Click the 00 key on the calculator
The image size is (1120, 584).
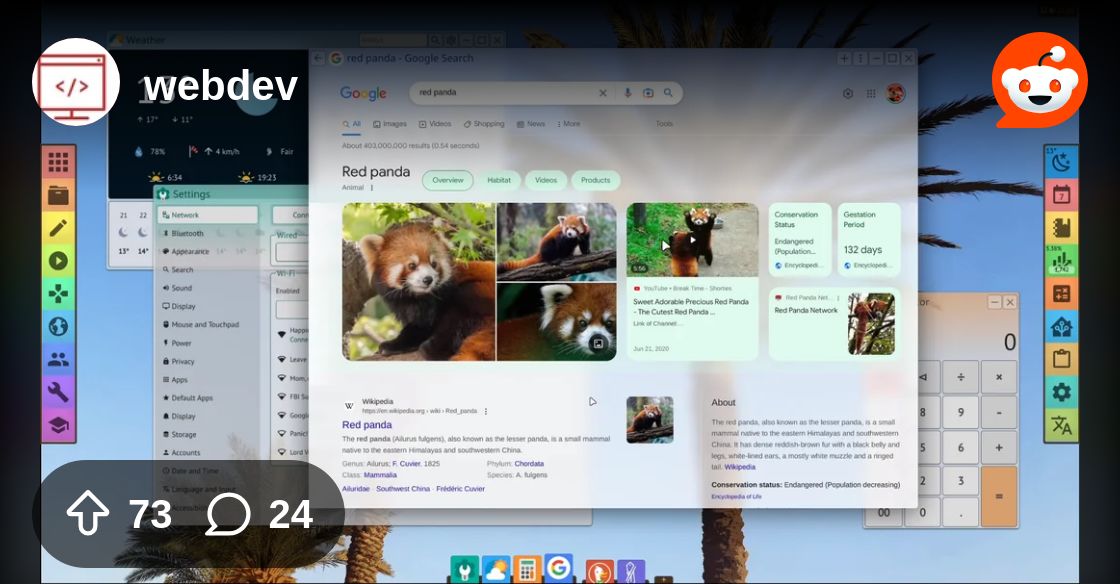tap(884, 513)
